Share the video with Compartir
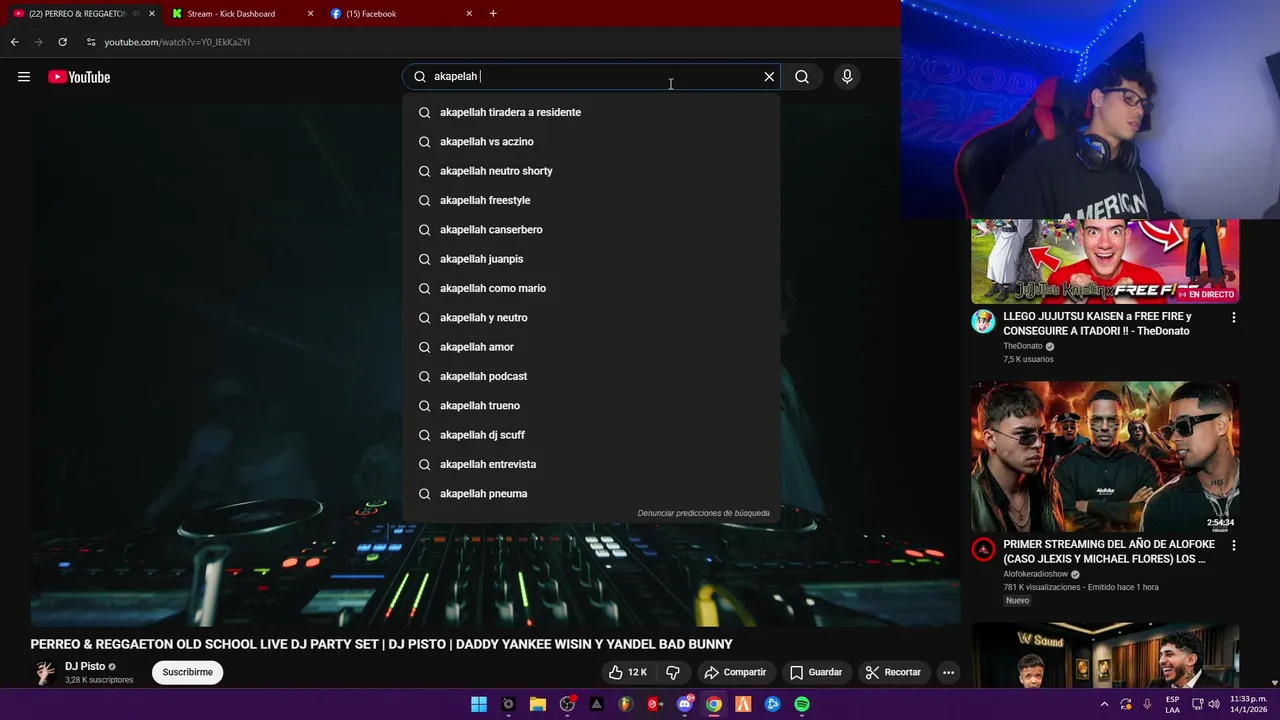1280x720 pixels. 735,672
